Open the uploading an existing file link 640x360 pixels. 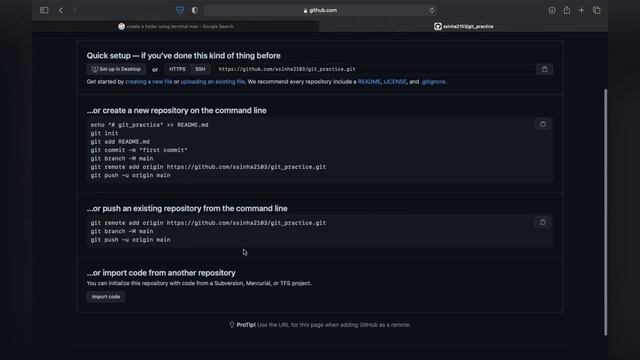pos(213,82)
